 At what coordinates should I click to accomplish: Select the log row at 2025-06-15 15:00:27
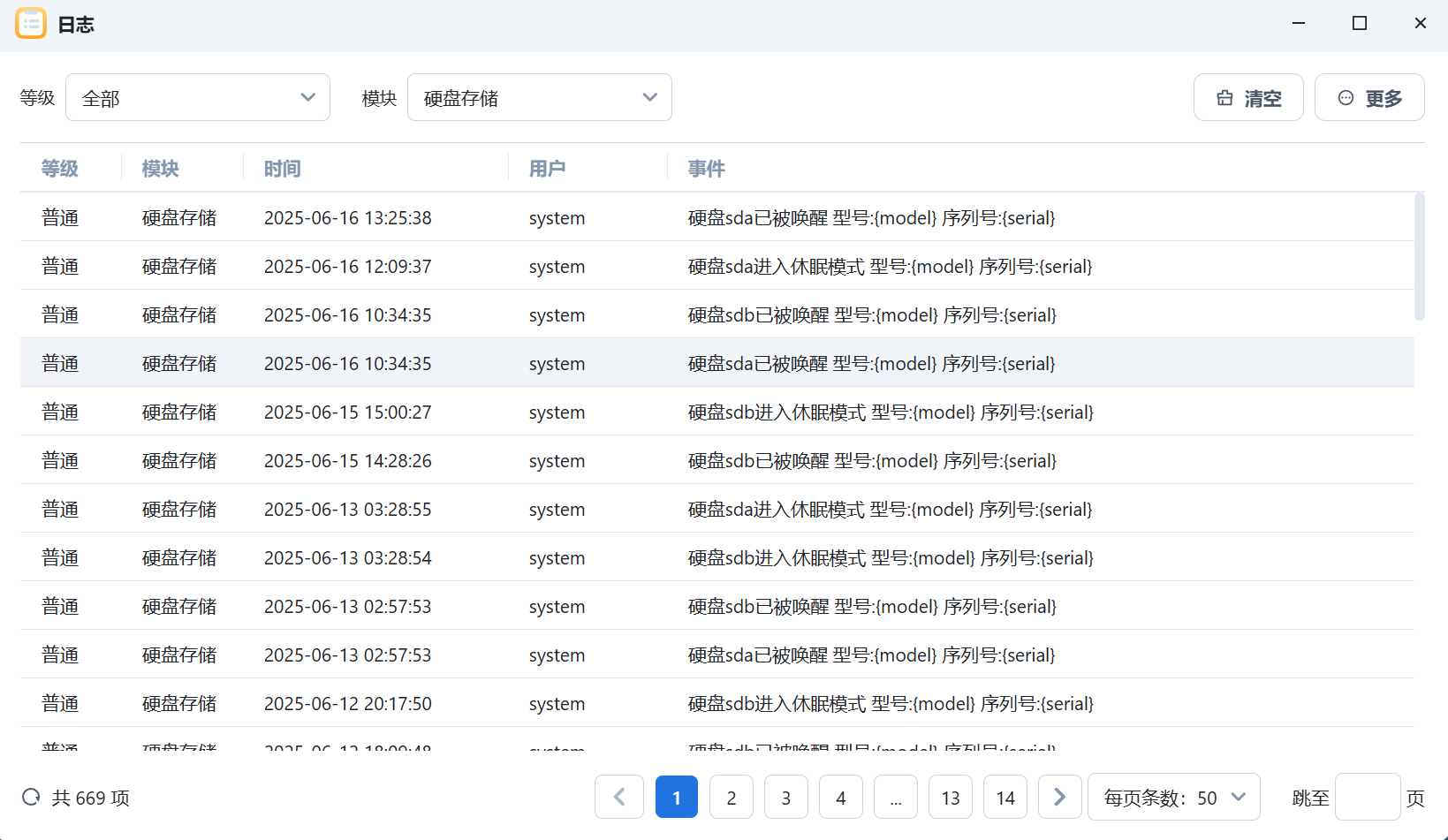coord(717,412)
